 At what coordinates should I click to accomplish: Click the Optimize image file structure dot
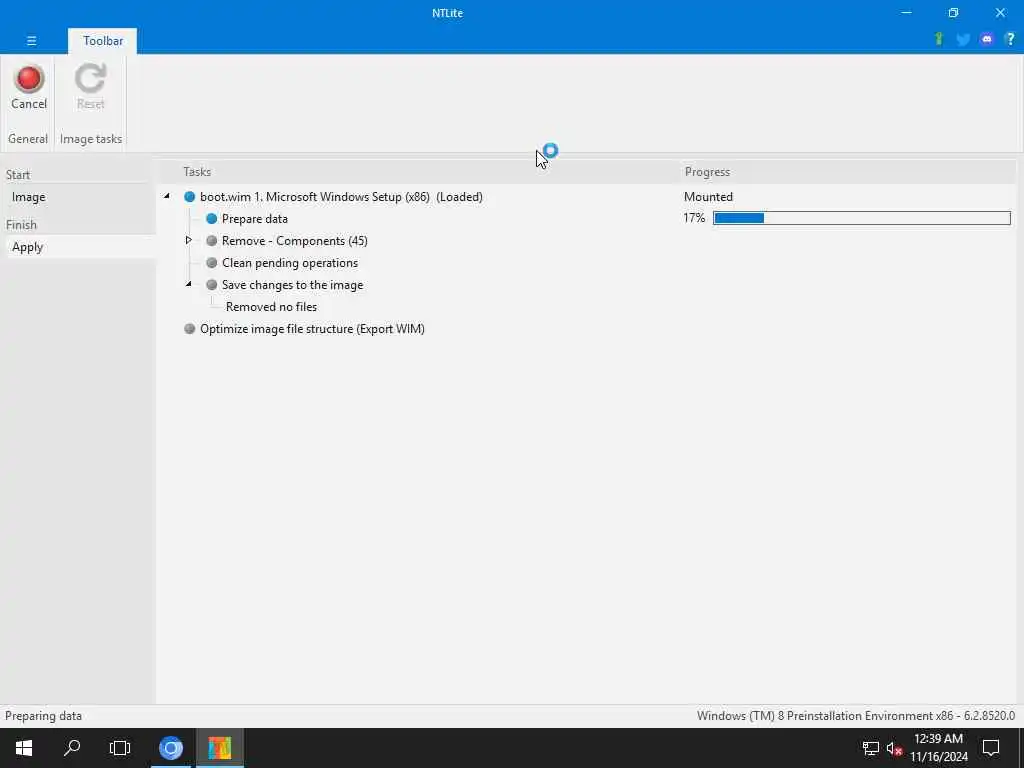tap(189, 328)
